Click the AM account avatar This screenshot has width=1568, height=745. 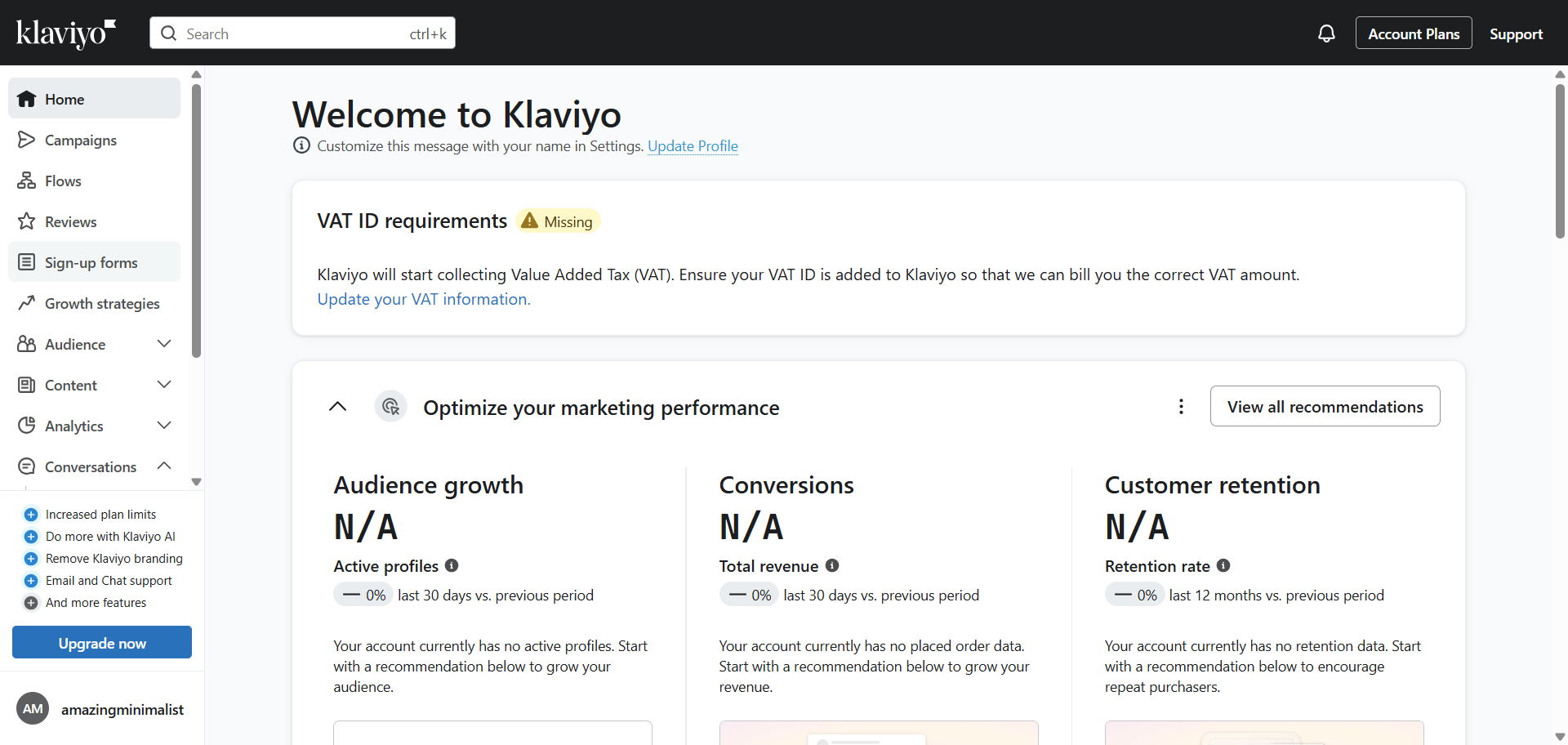click(x=33, y=709)
